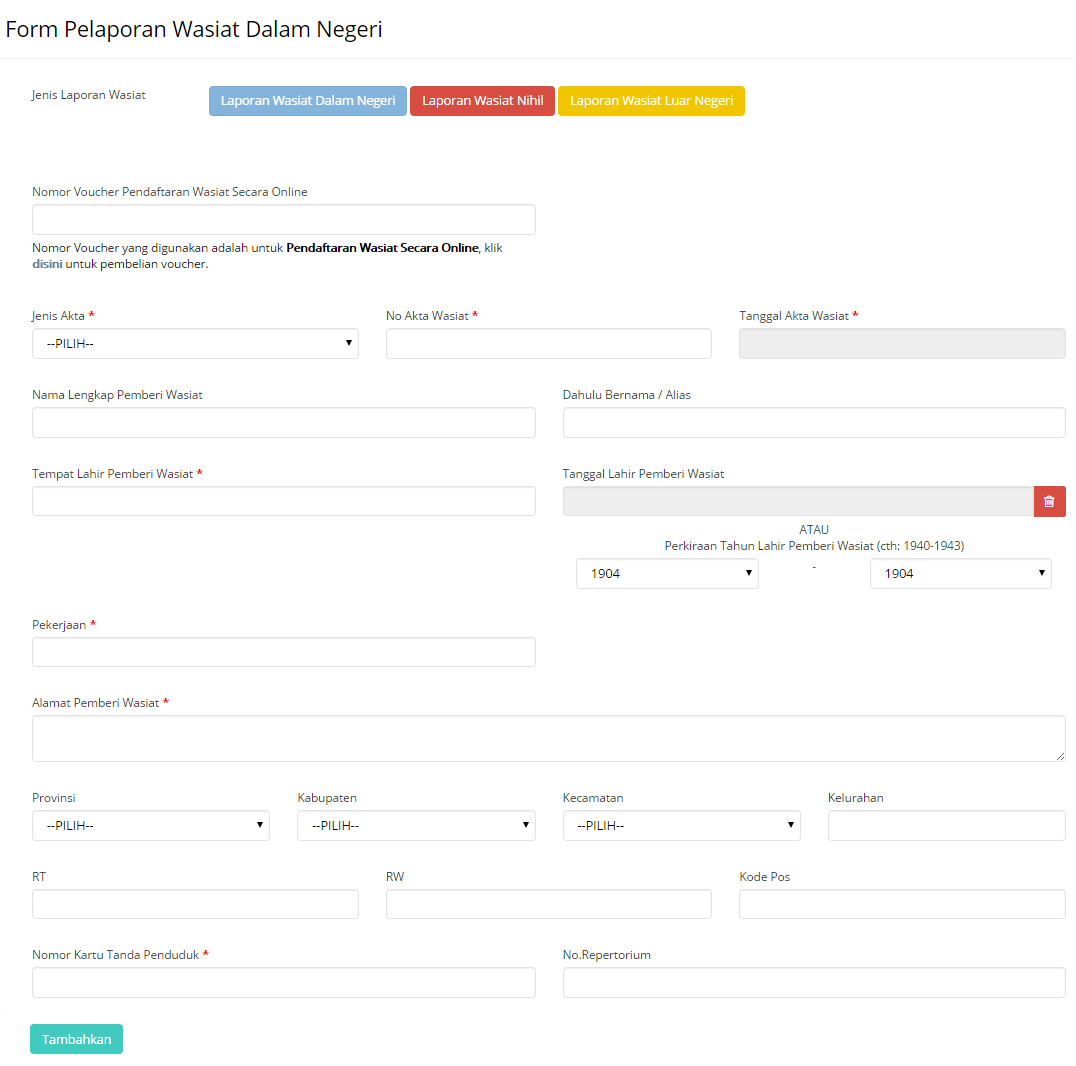Select Laporan Wasiat Dalam Negeri tab

(x=308, y=101)
